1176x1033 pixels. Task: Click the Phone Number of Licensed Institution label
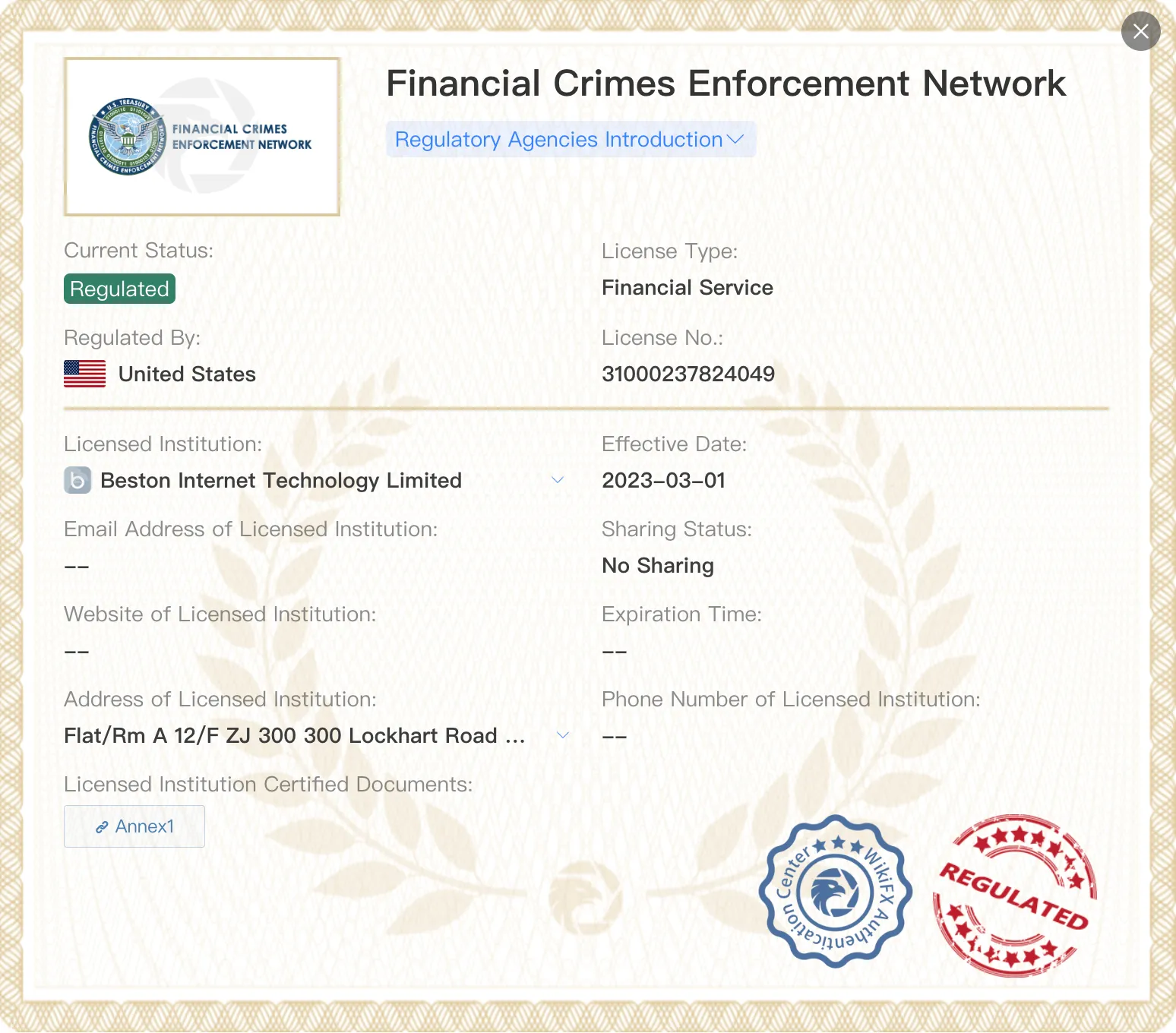click(x=791, y=699)
